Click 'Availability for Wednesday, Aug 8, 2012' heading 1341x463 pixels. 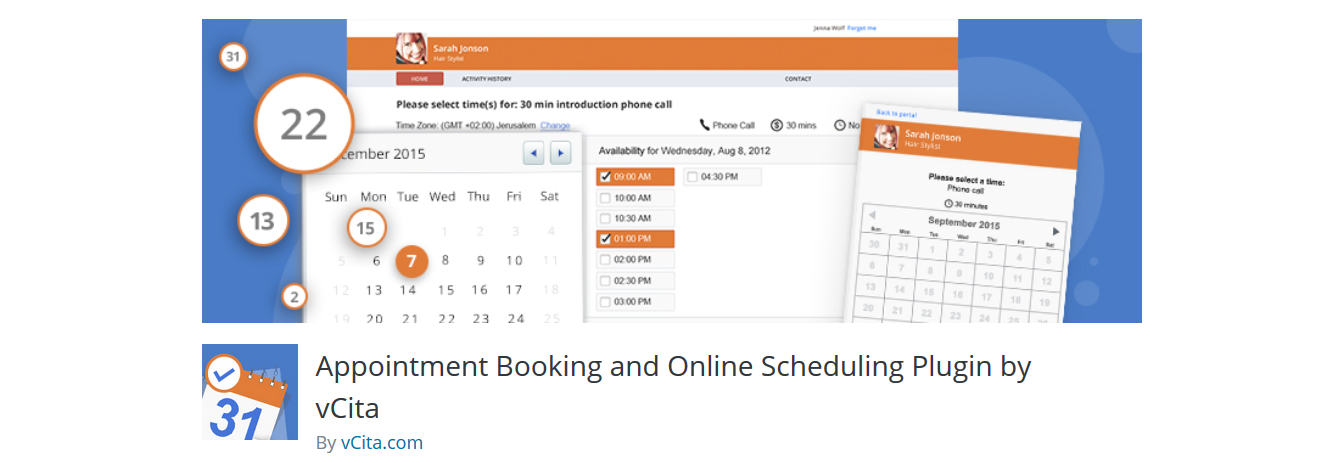point(684,150)
